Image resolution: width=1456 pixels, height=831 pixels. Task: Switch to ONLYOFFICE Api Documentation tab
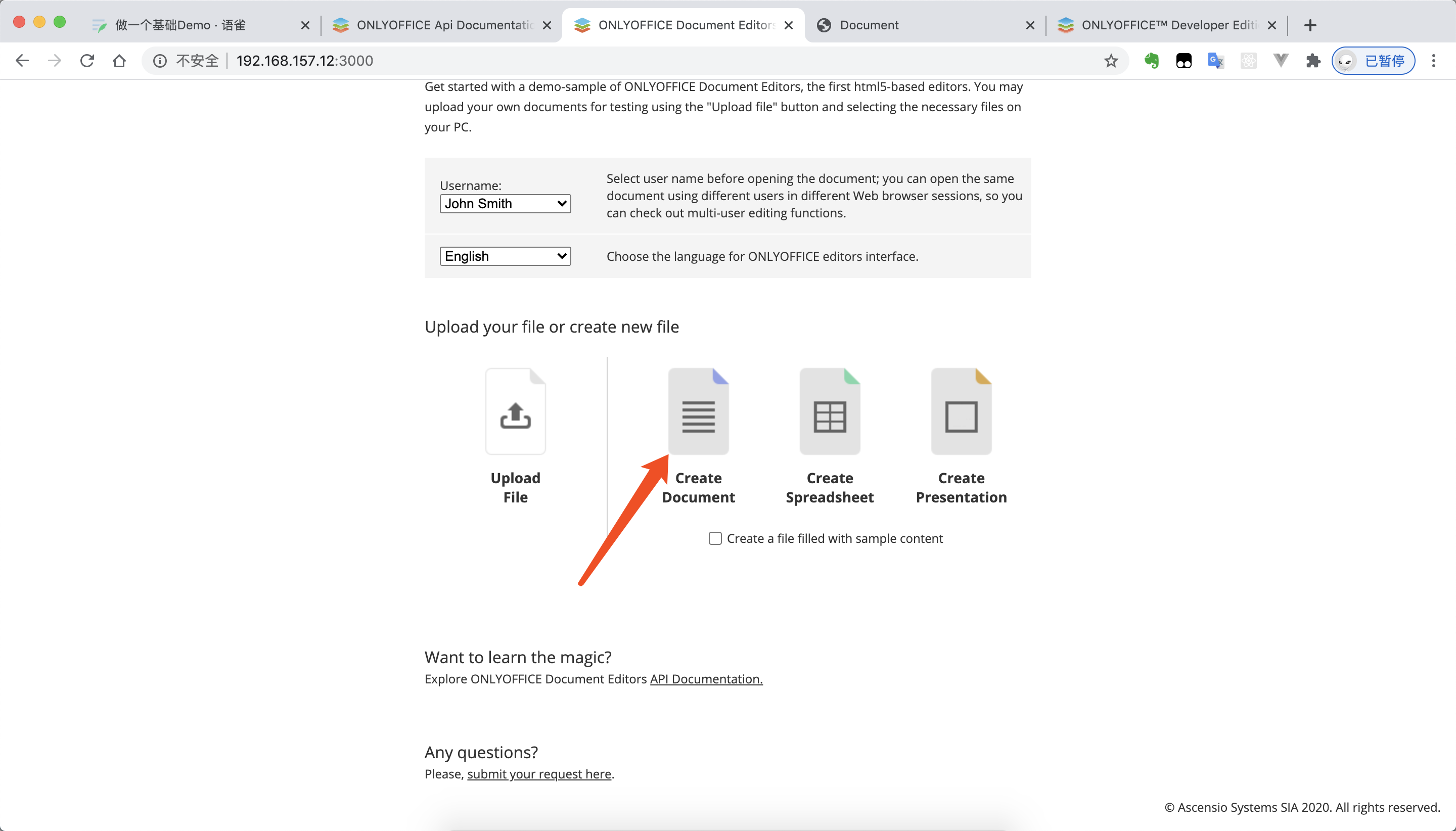(442, 25)
